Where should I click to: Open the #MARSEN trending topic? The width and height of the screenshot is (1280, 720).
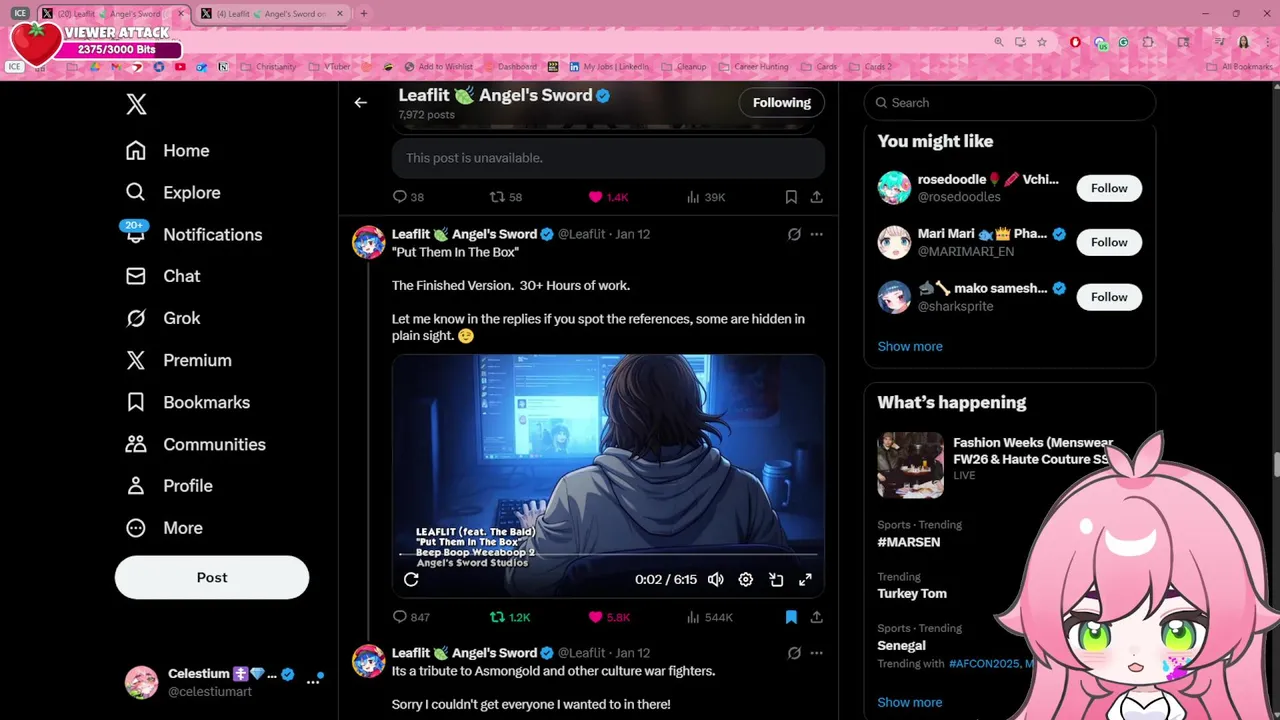click(x=909, y=542)
